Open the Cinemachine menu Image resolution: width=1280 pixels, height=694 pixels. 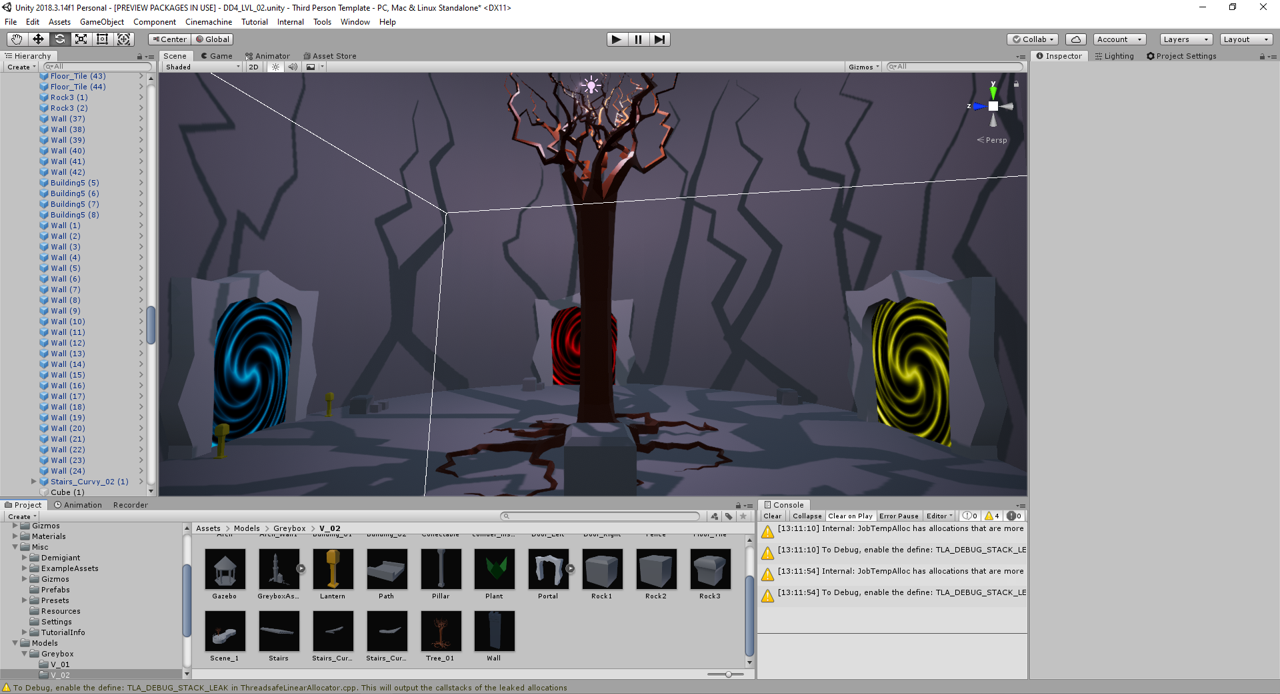click(208, 22)
